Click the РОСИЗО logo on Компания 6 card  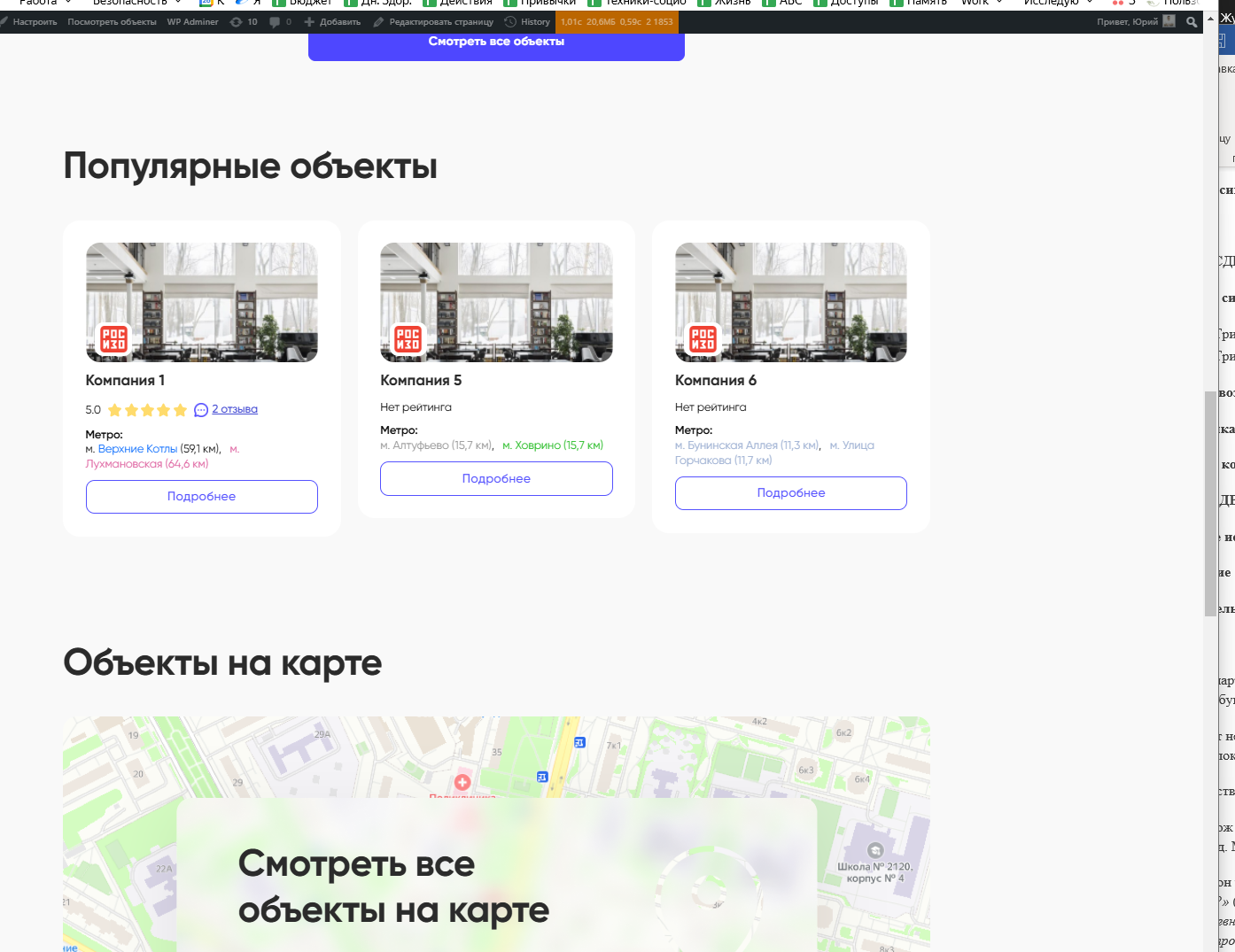(703, 339)
